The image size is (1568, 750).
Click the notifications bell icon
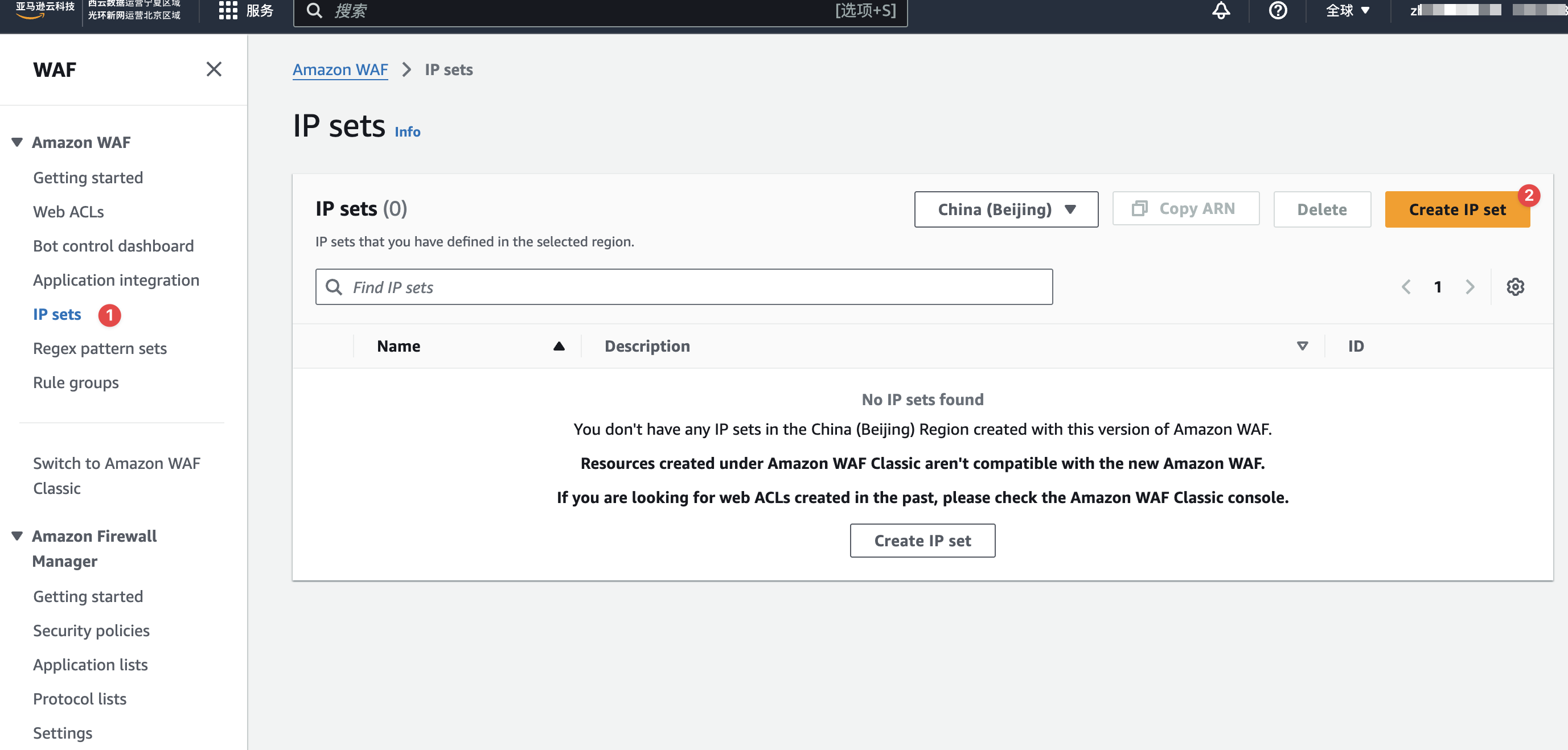pos(1221,10)
